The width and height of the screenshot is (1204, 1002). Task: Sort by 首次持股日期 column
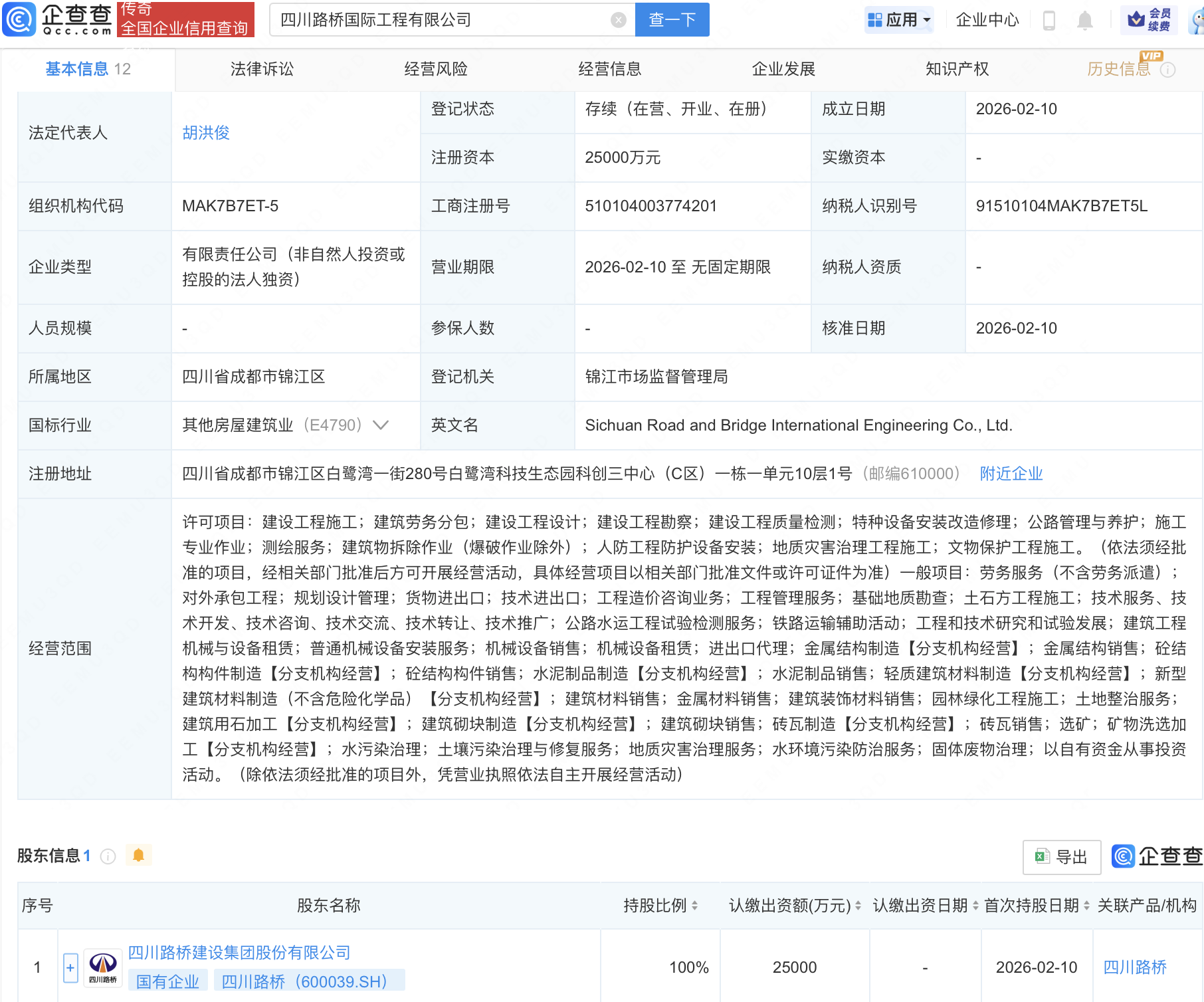coord(1086,906)
